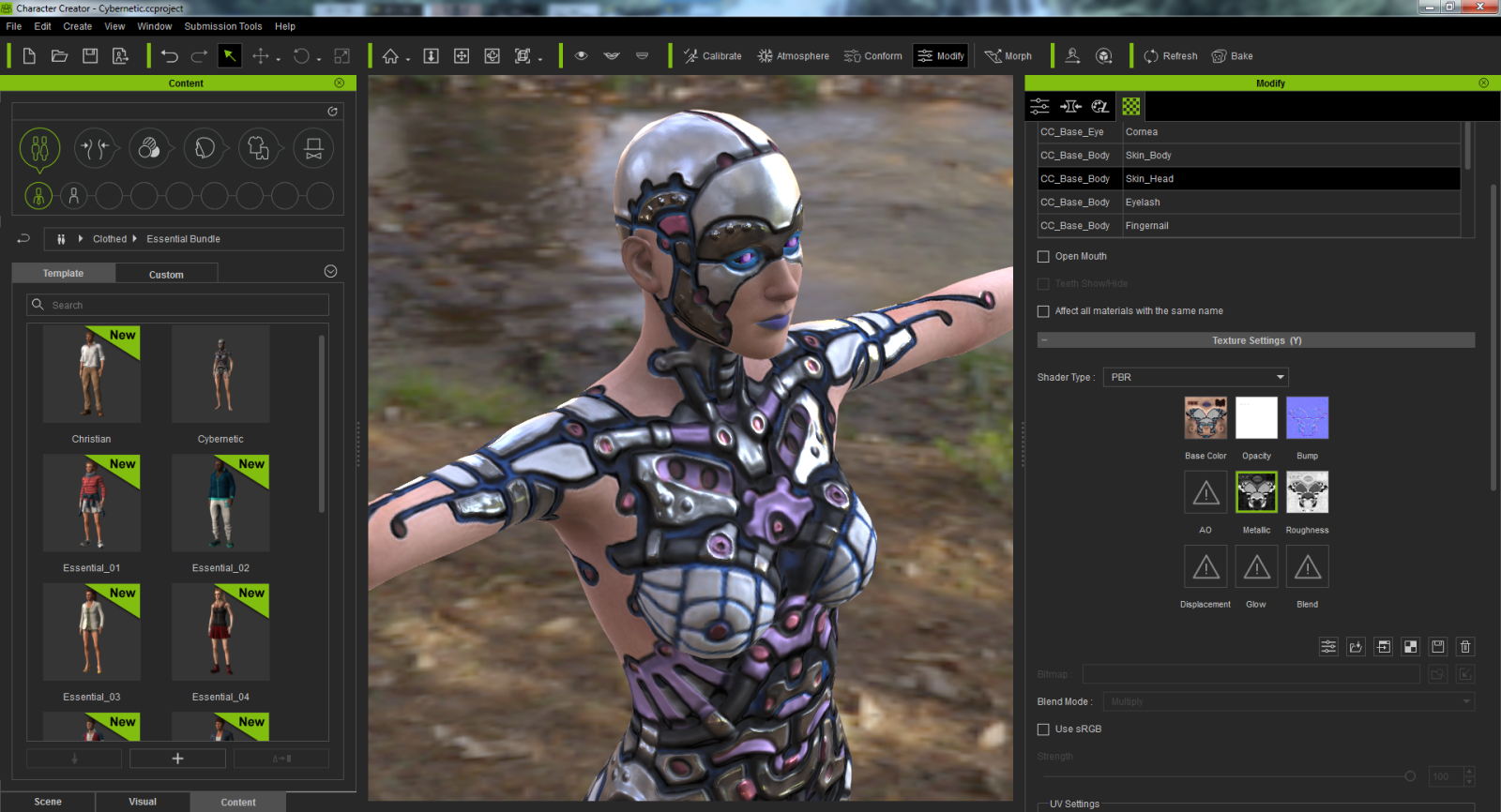Click the delete texture trash icon

click(x=1465, y=646)
